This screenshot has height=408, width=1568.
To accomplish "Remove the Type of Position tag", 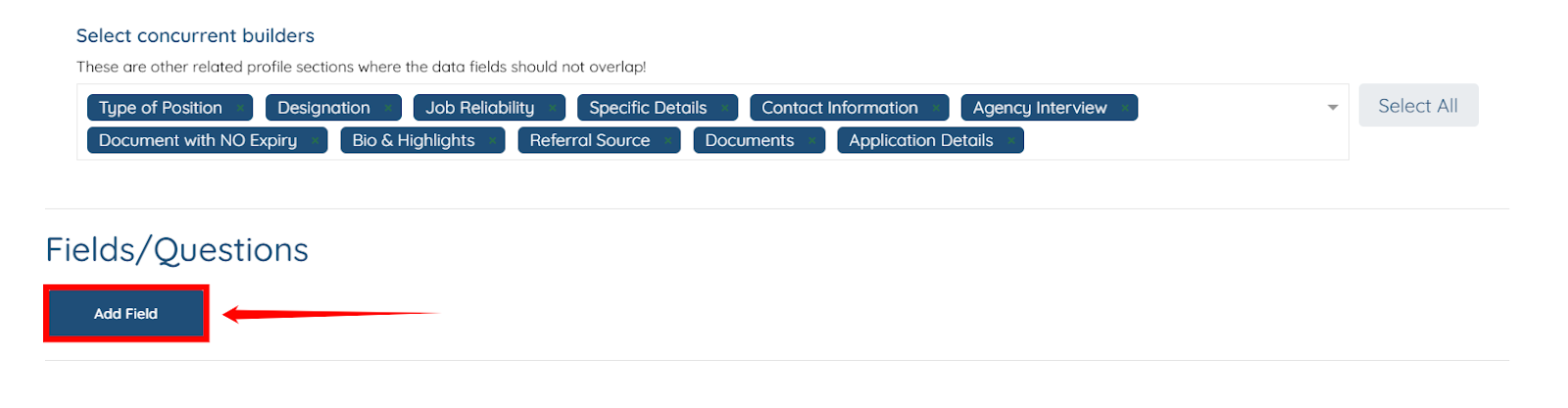I will click(240, 108).
